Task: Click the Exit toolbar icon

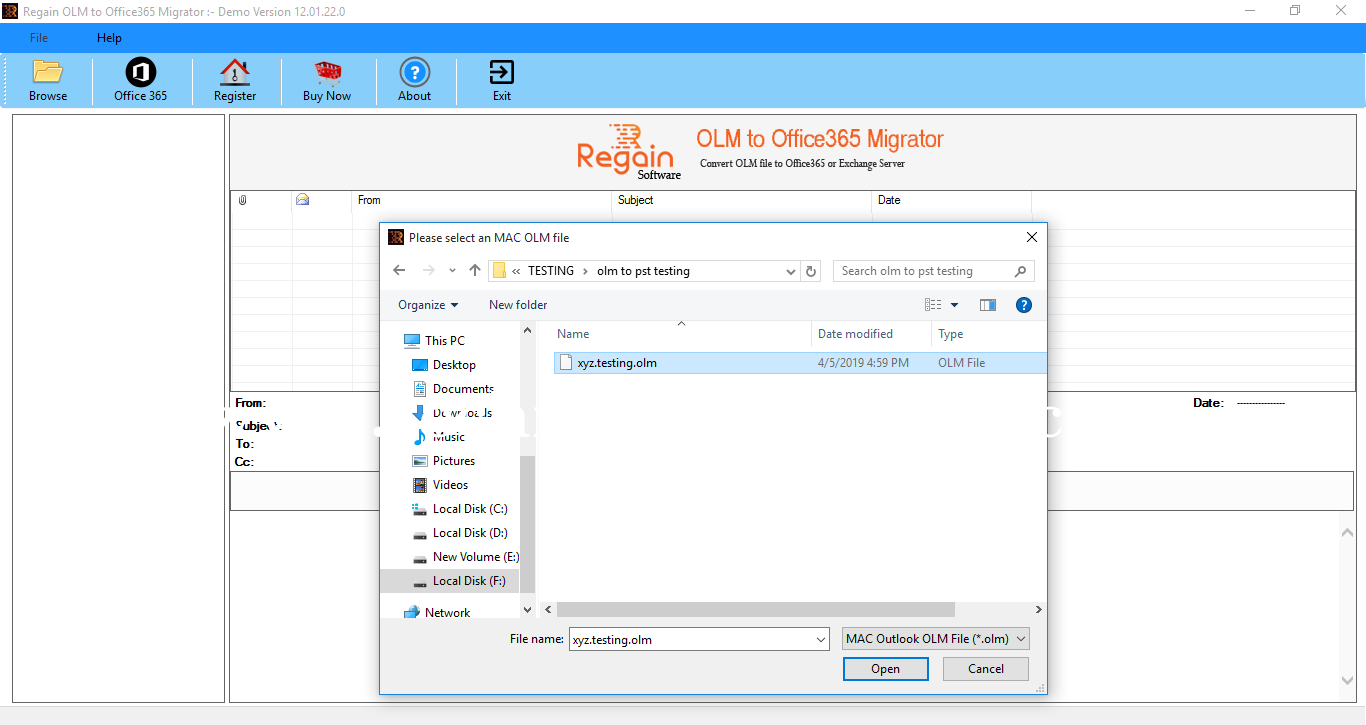Action: click(501, 72)
